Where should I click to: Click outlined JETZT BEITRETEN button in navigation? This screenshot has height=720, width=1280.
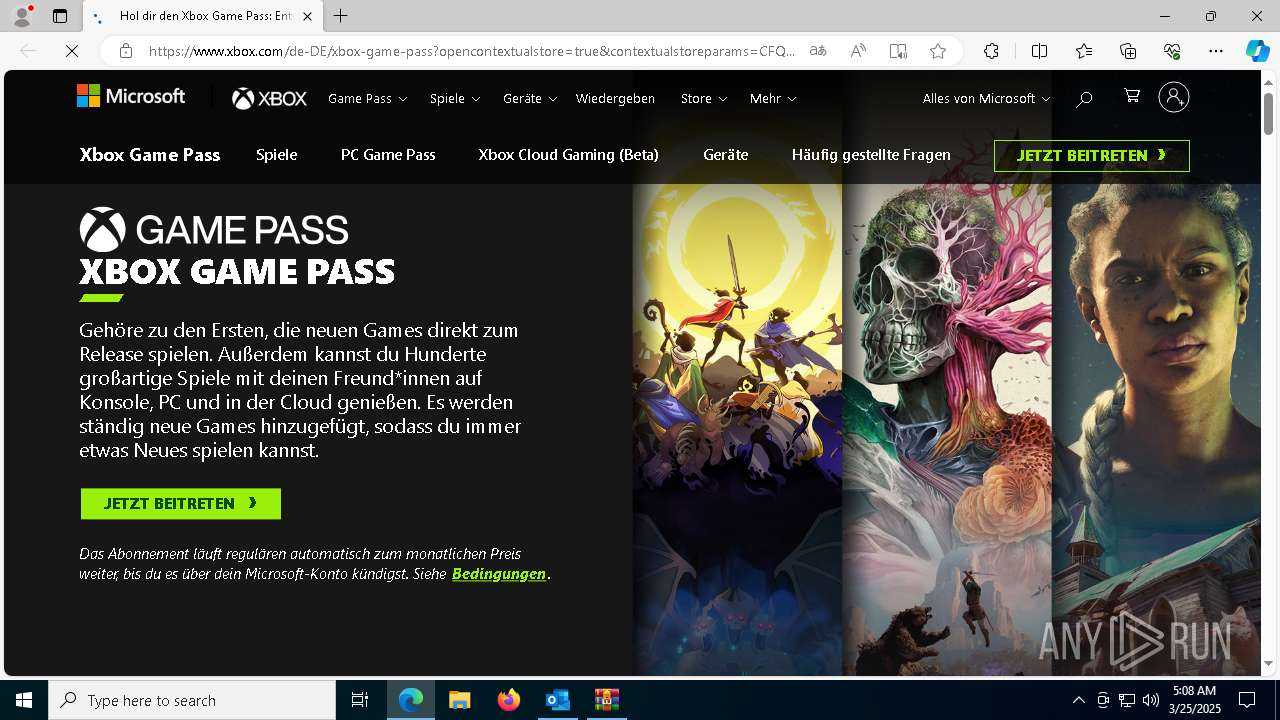[1092, 156]
